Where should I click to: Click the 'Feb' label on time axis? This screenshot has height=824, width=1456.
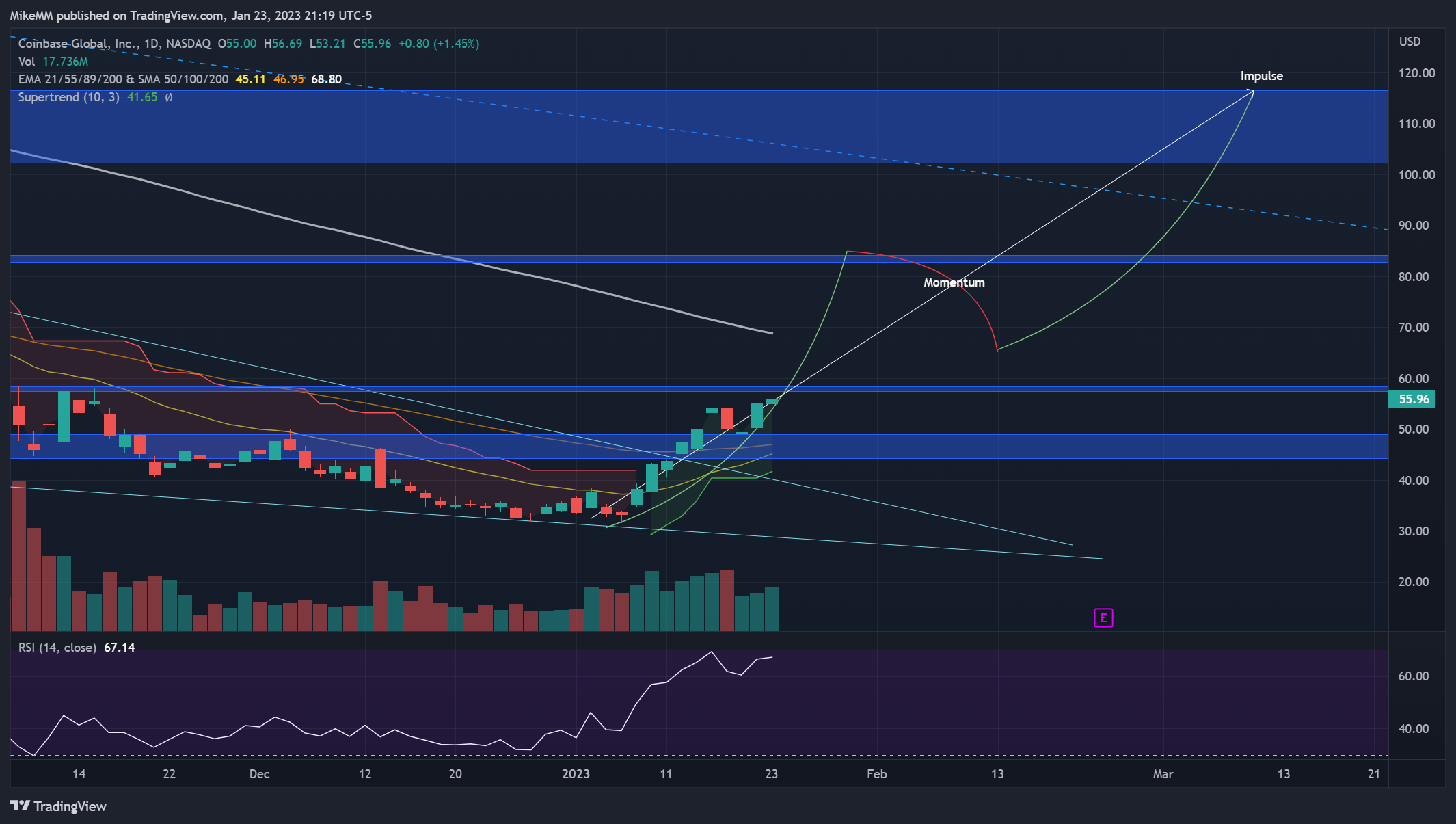coord(876,774)
